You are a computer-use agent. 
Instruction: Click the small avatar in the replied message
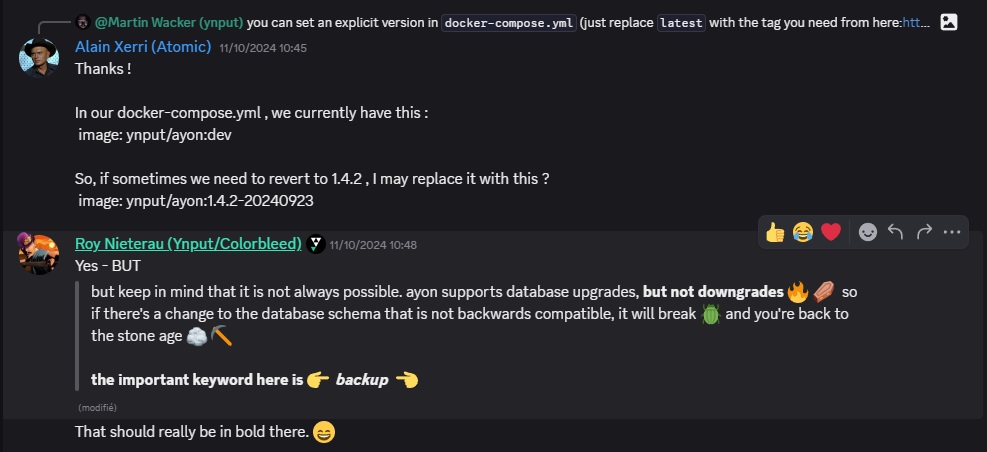click(x=82, y=23)
